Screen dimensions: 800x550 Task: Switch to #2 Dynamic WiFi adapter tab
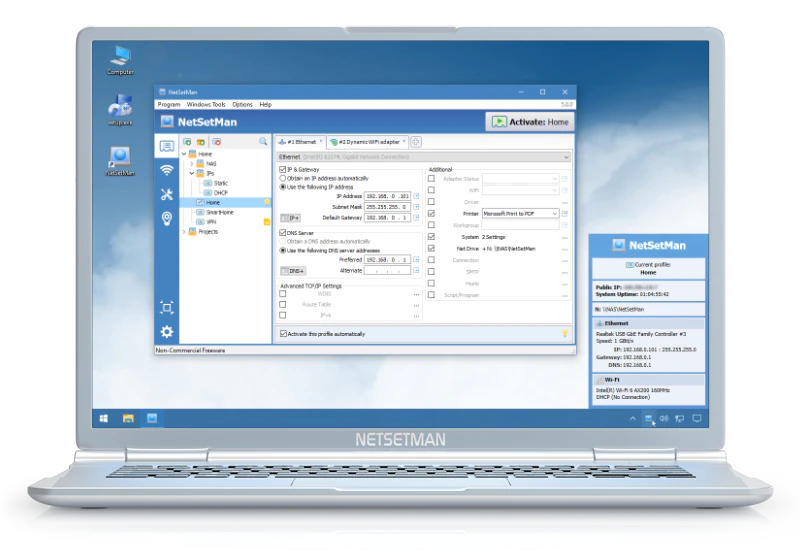[368, 142]
